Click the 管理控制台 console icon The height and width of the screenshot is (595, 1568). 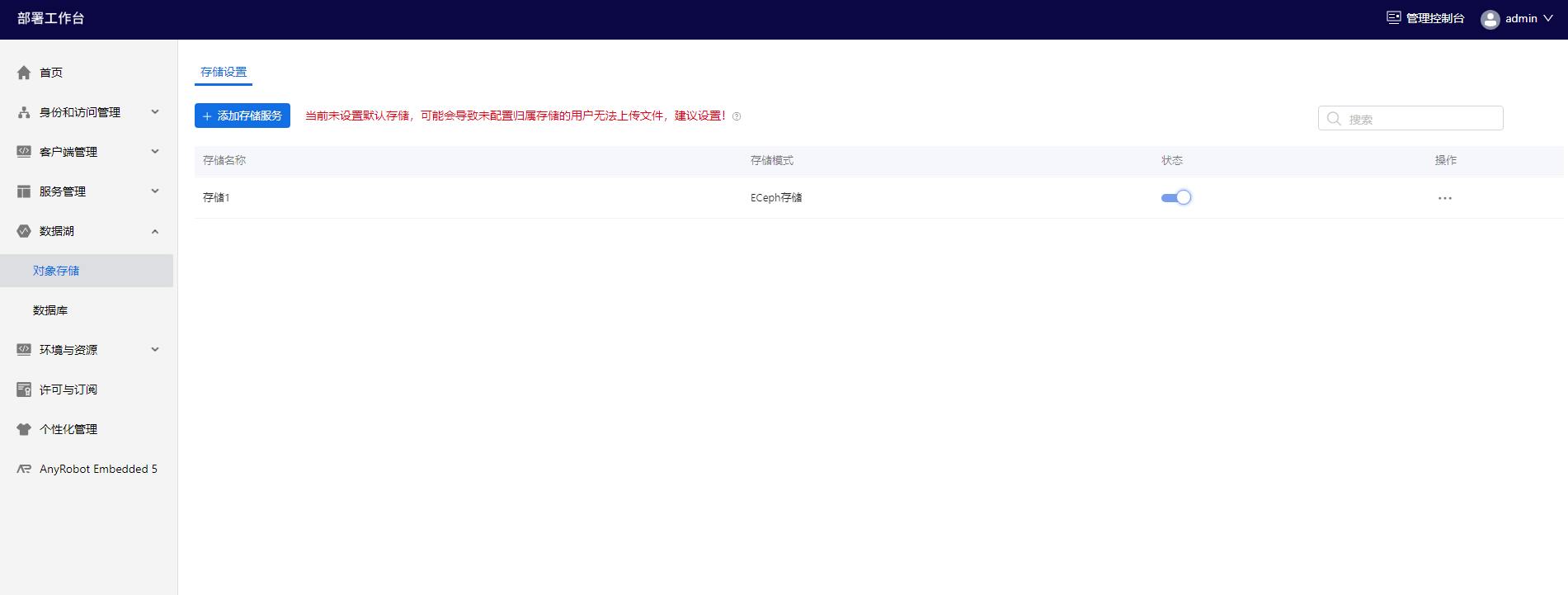[x=1394, y=17]
